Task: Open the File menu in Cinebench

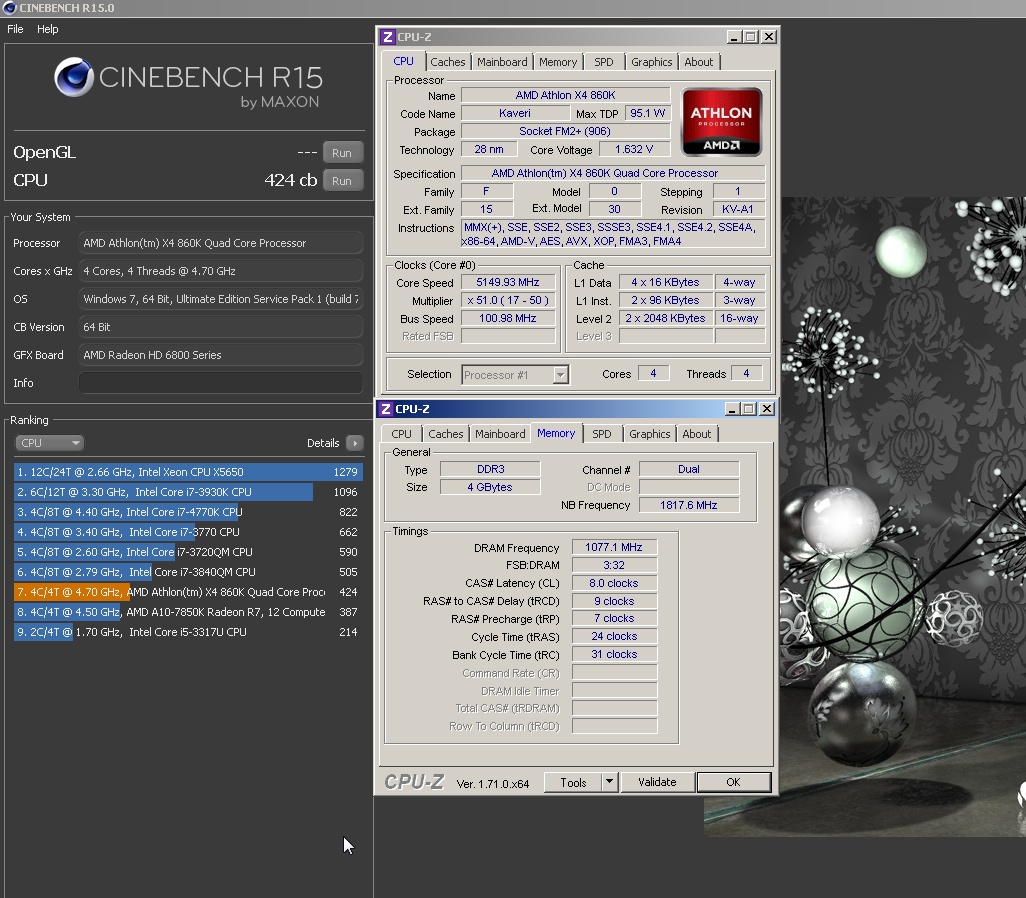Action: [15, 29]
